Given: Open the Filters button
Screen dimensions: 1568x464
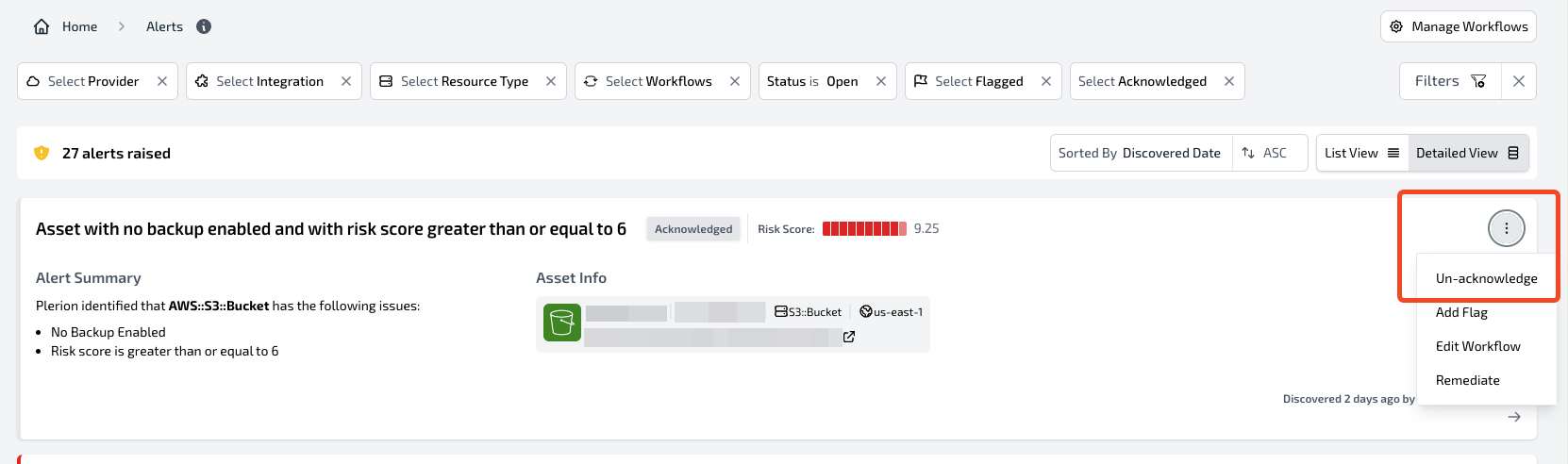Looking at the screenshot, I should click(x=1450, y=81).
